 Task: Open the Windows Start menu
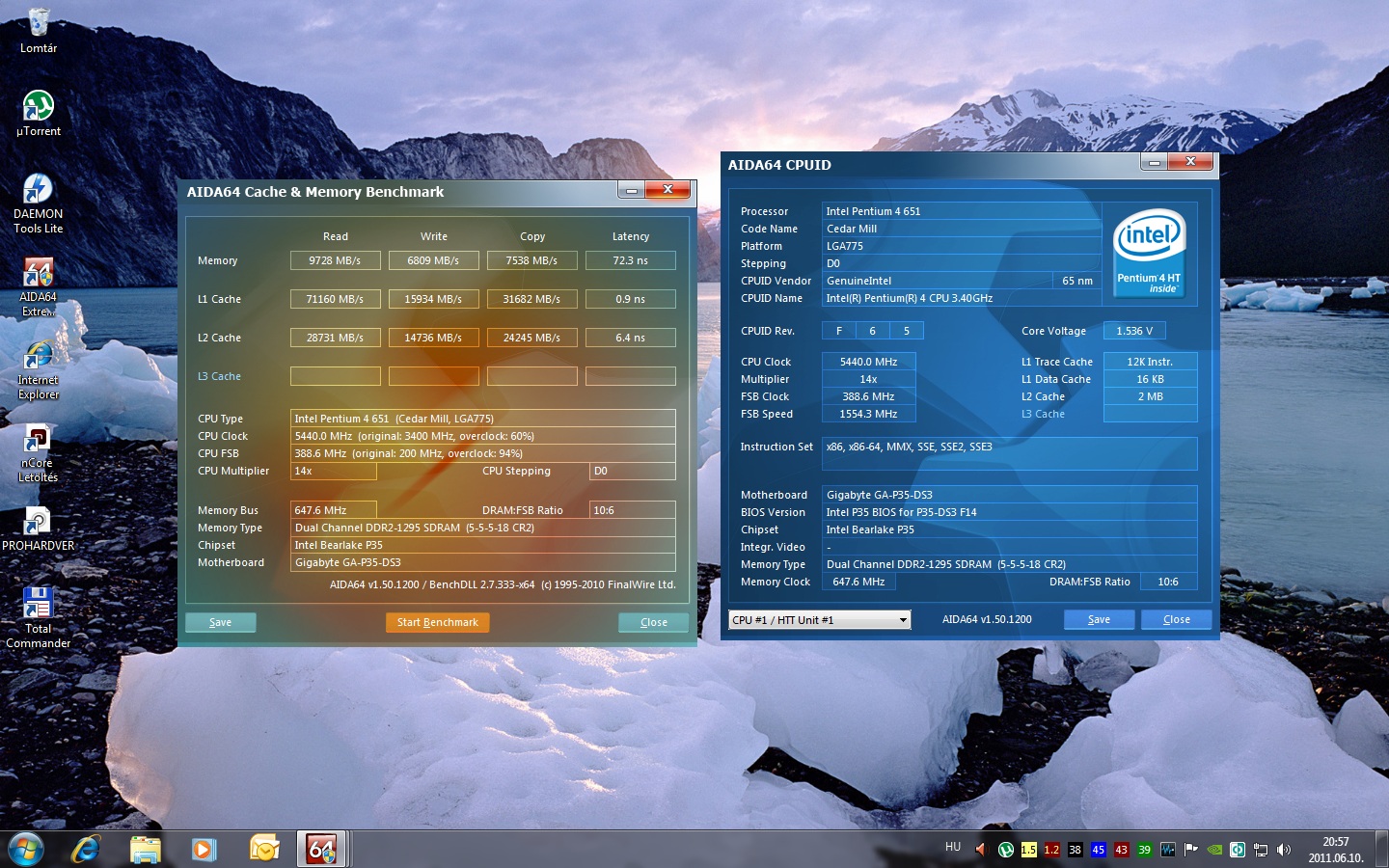pos(26,850)
